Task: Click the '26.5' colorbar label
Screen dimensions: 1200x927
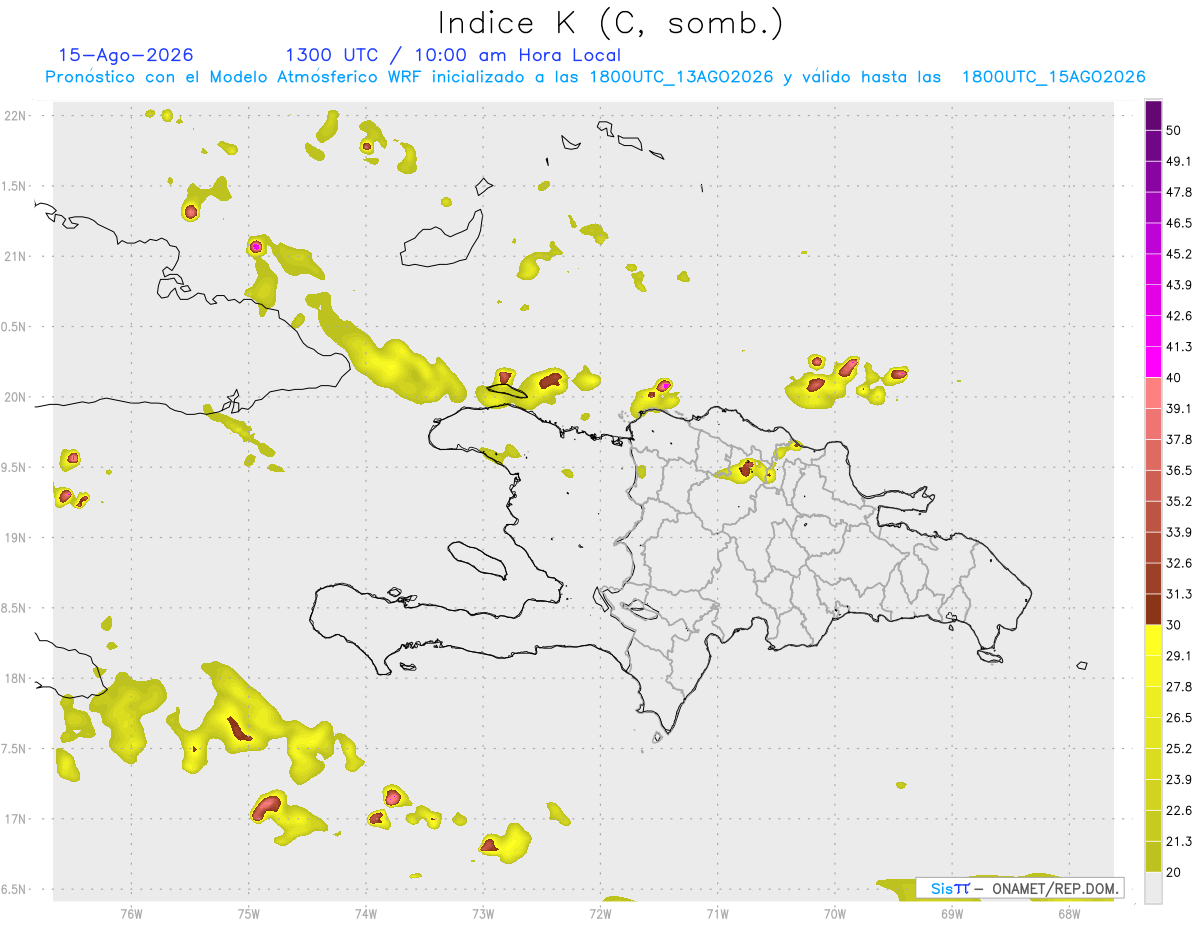Action: click(1179, 718)
